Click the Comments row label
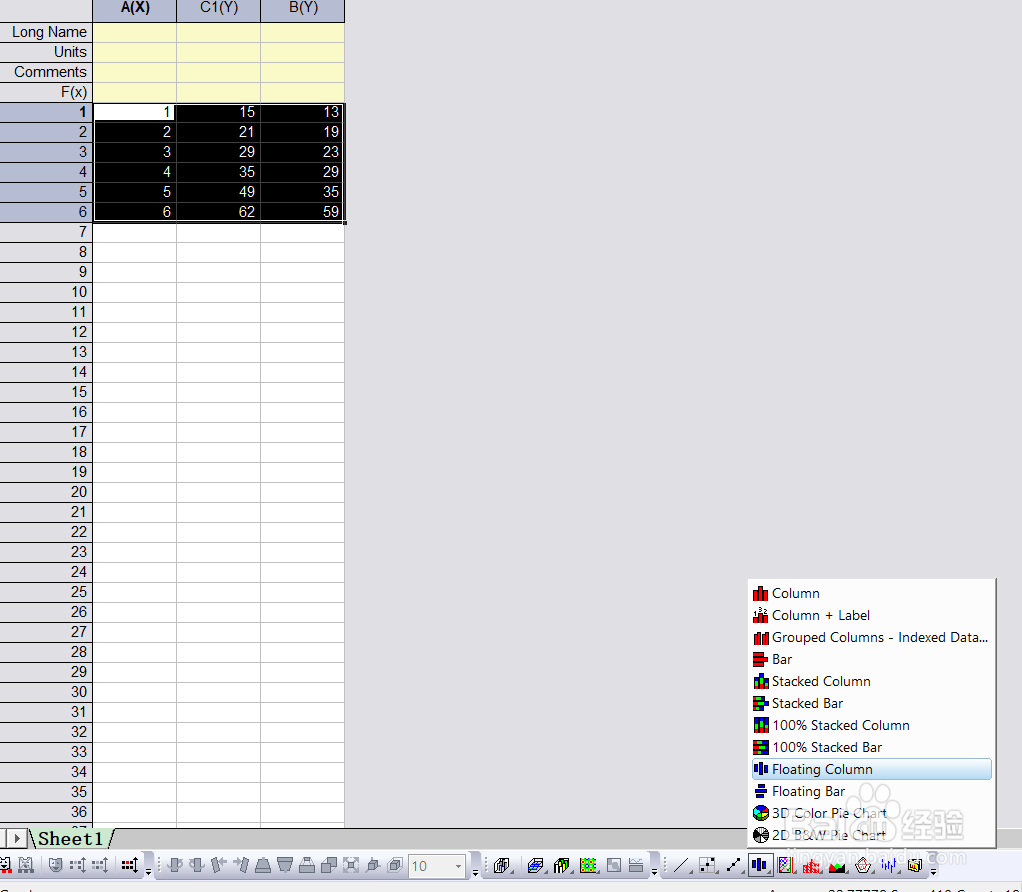 tap(46, 72)
